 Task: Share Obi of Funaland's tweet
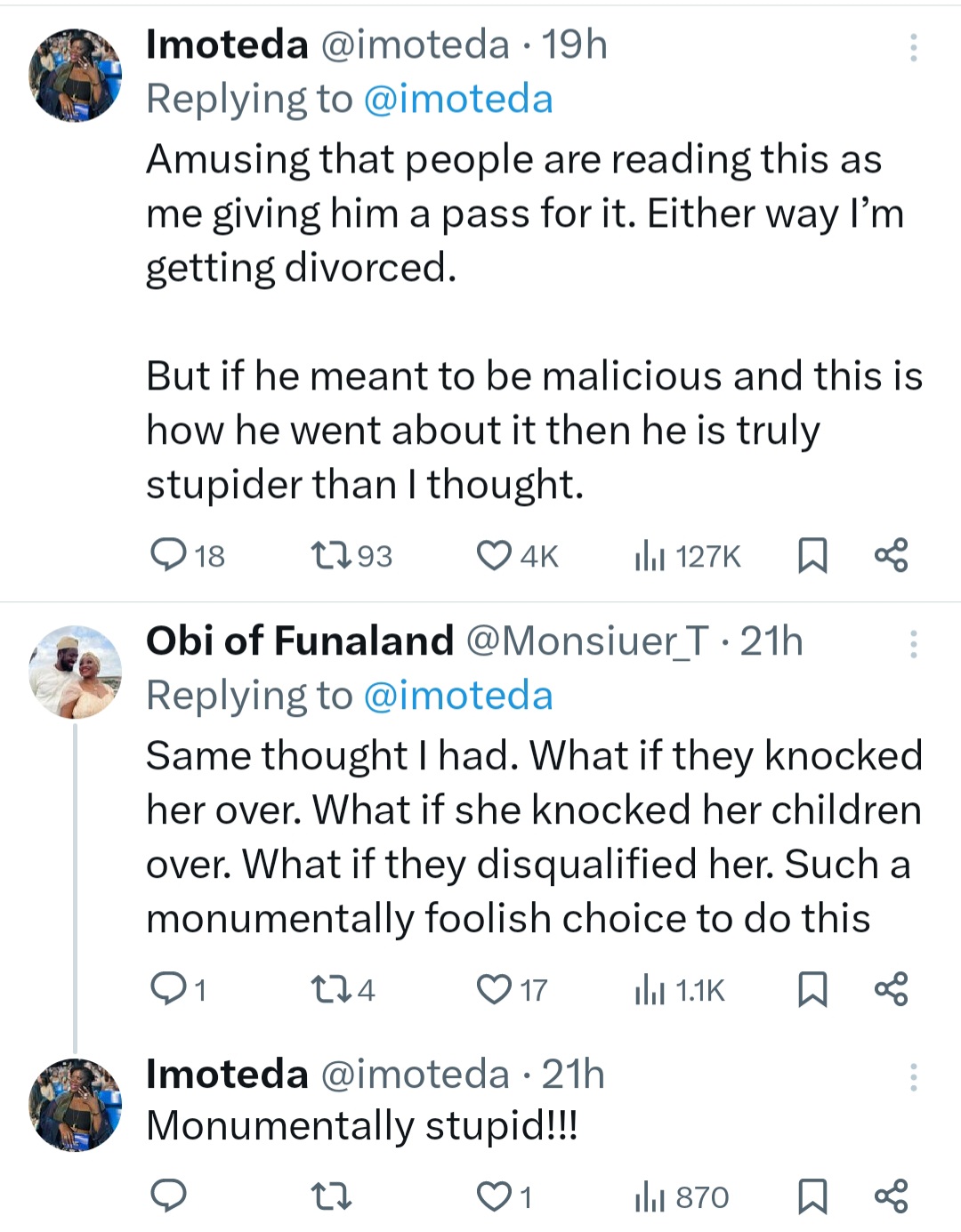[x=891, y=988]
